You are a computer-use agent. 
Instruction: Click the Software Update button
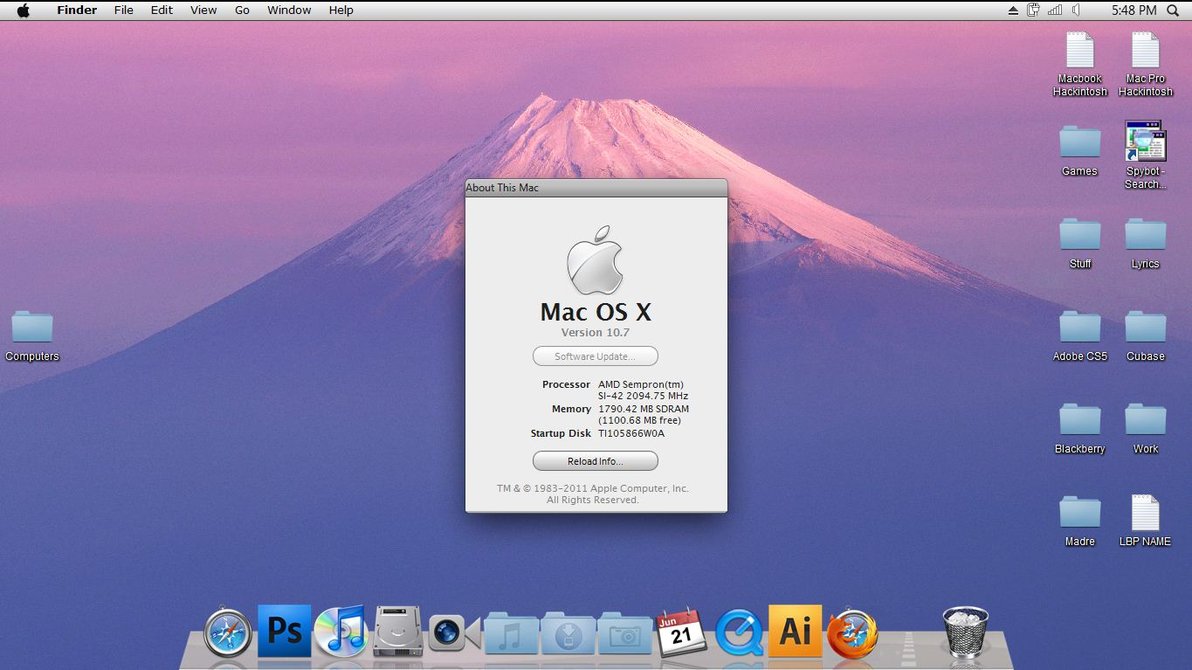pyautogui.click(x=595, y=356)
